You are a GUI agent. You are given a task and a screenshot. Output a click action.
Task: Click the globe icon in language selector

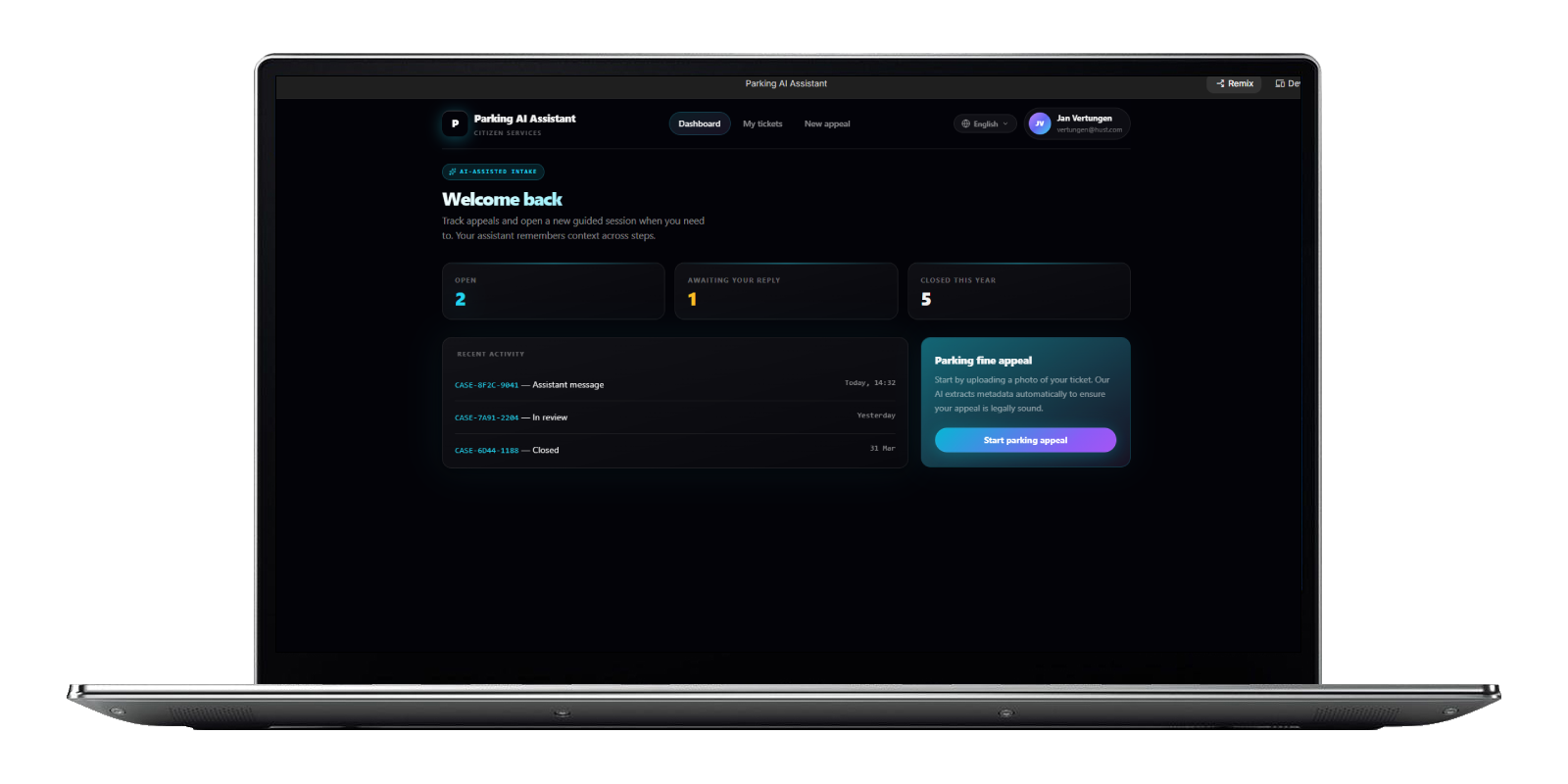coord(965,124)
